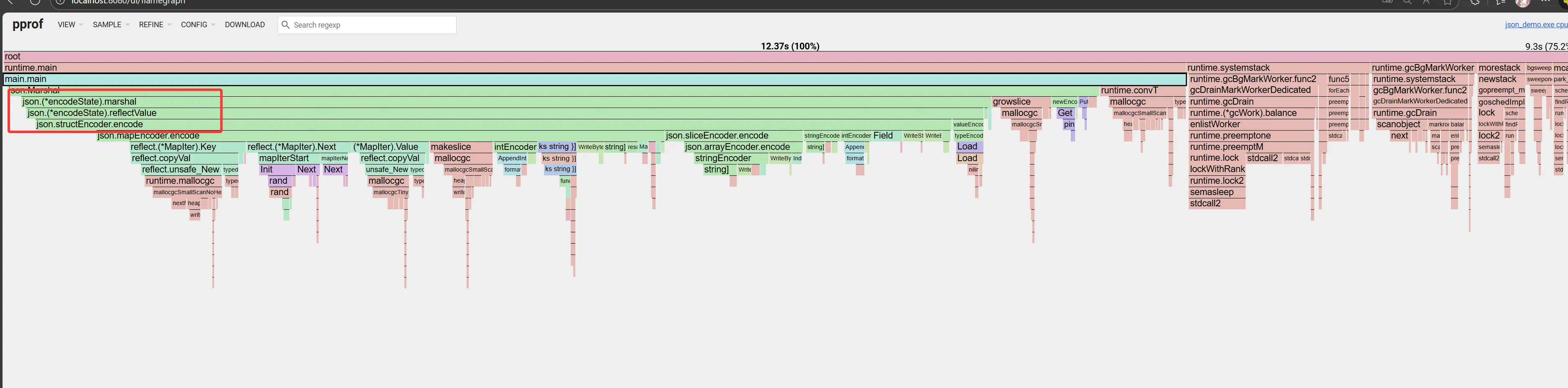Select the runtime.gcBgMarkWorker frame

(1422, 68)
